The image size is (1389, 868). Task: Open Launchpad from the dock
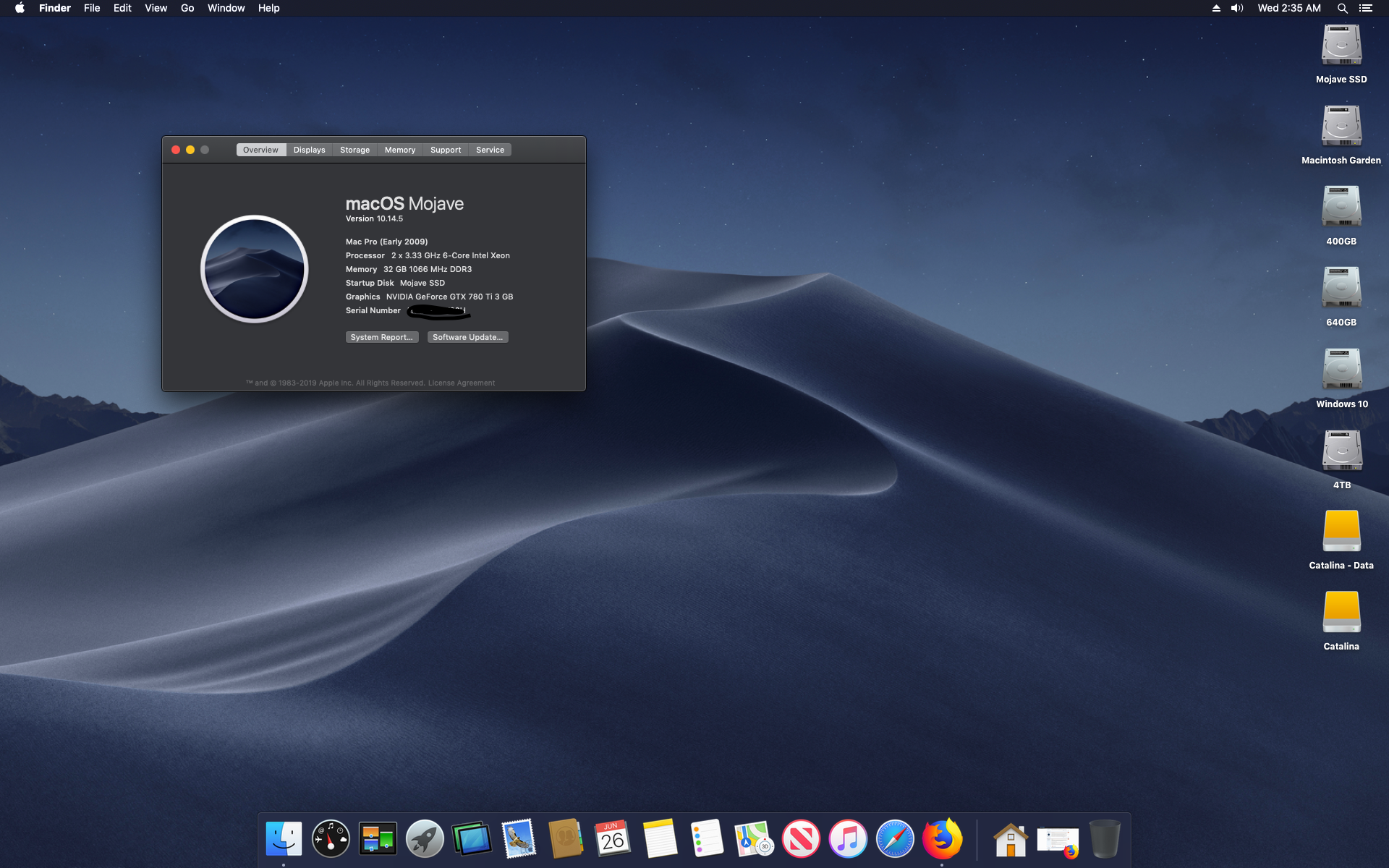[425, 839]
